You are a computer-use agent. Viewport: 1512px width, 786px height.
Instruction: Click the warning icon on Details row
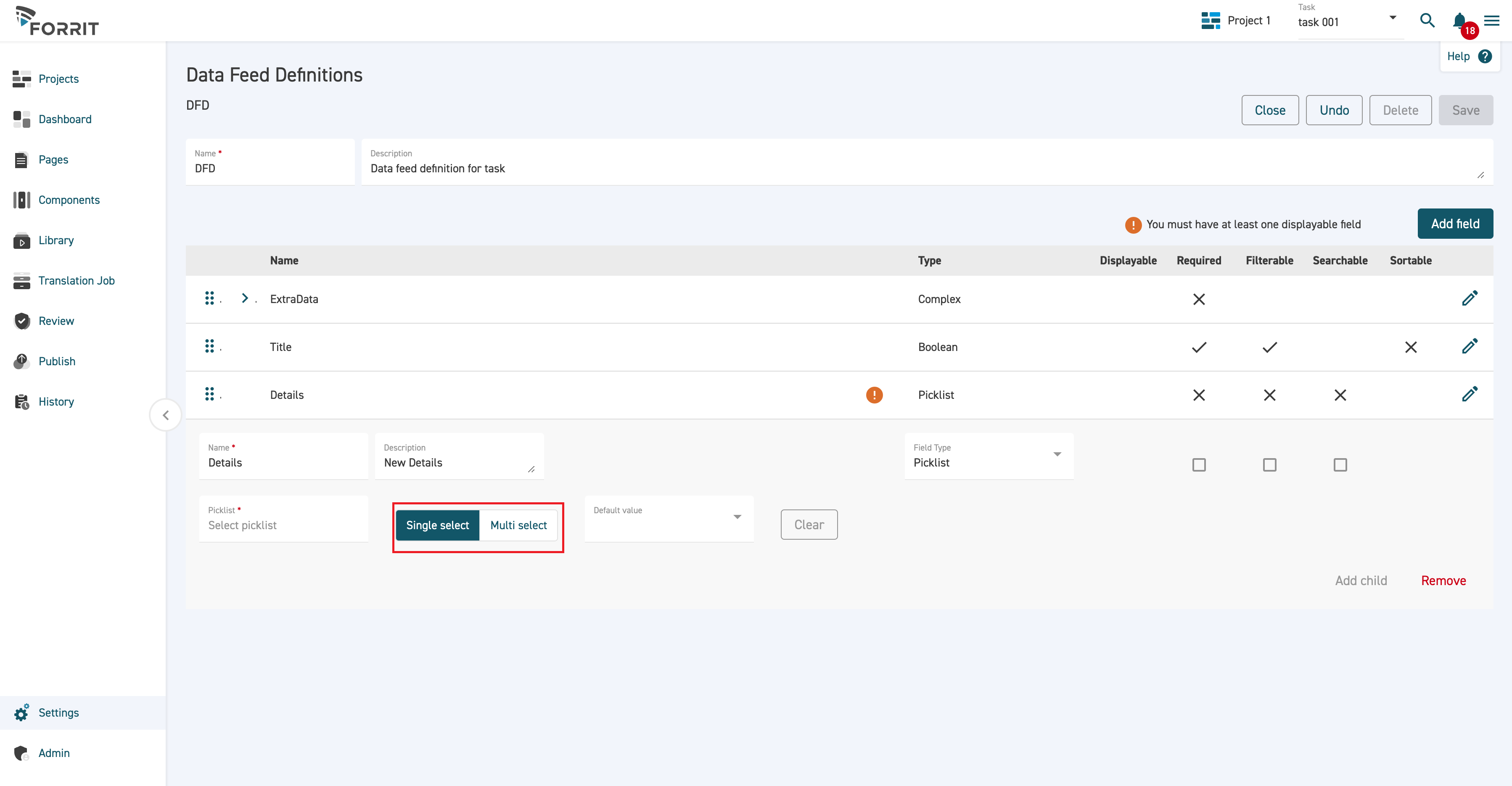click(874, 395)
